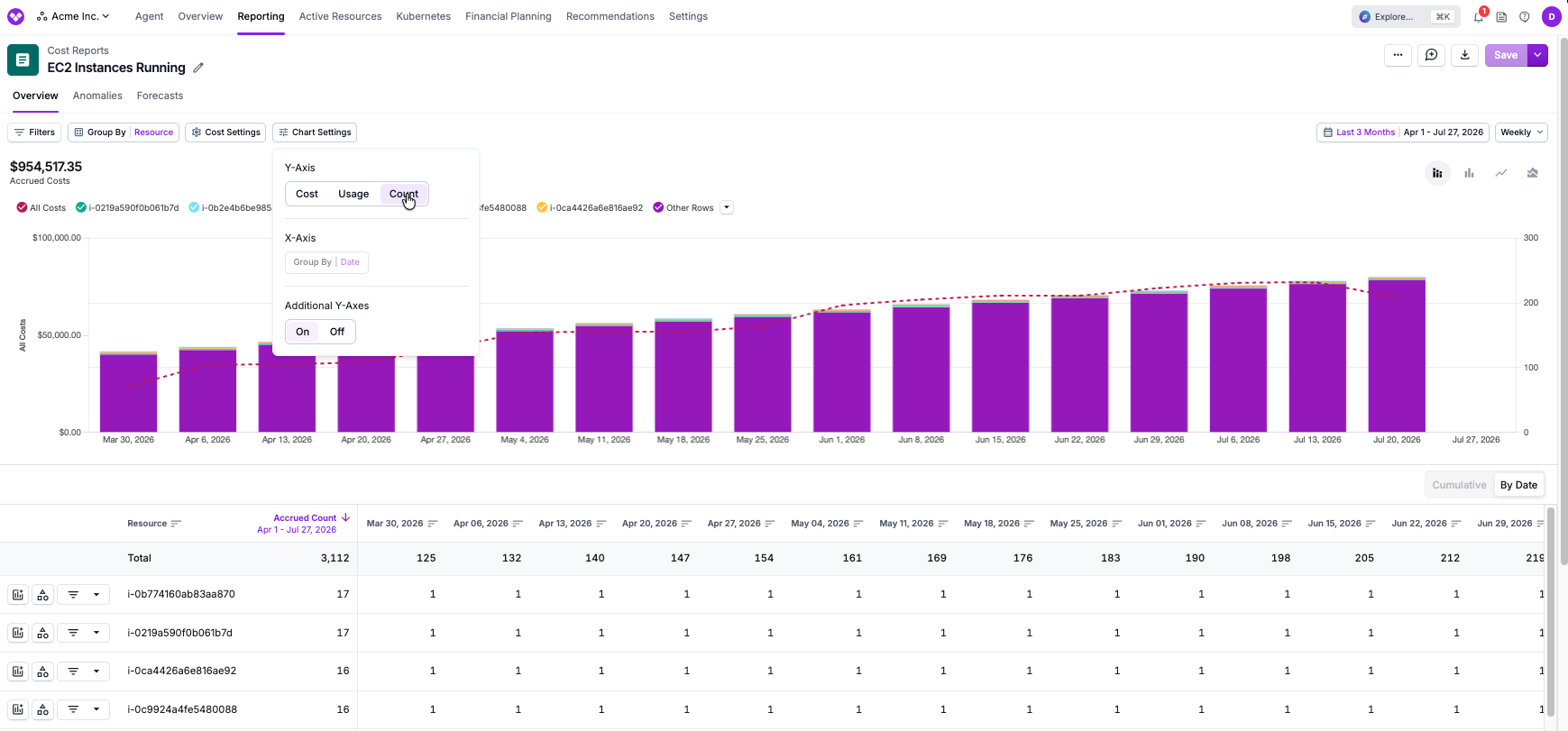
Task: Toggle the All Costs legend checkbox
Action: pos(22,207)
